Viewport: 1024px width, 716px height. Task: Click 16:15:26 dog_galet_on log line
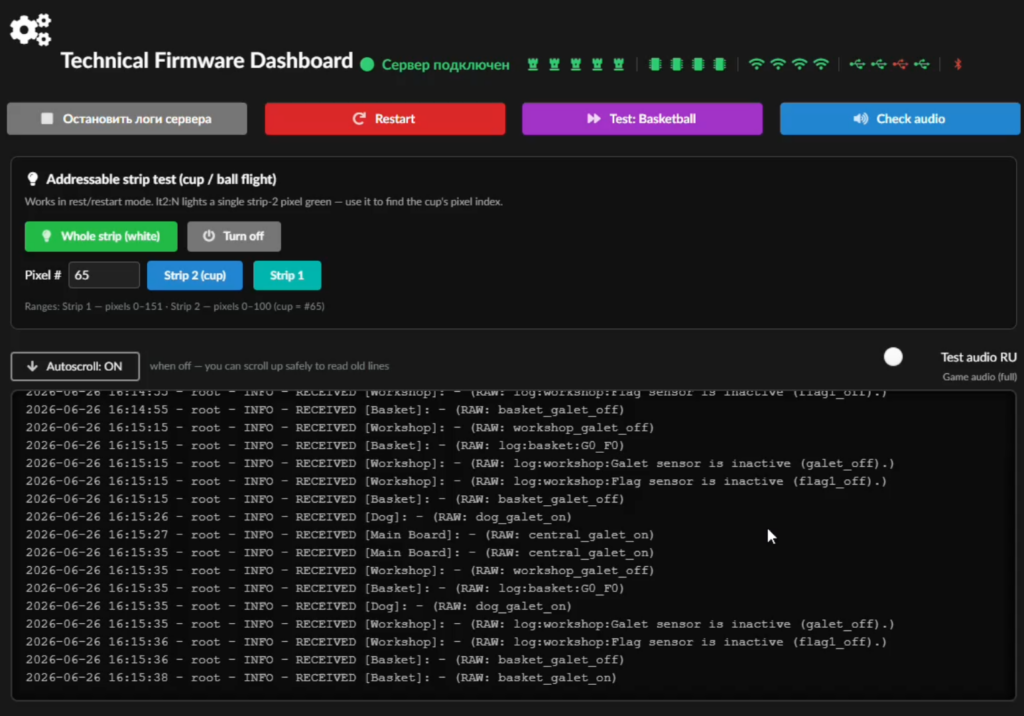coord(298,517)
